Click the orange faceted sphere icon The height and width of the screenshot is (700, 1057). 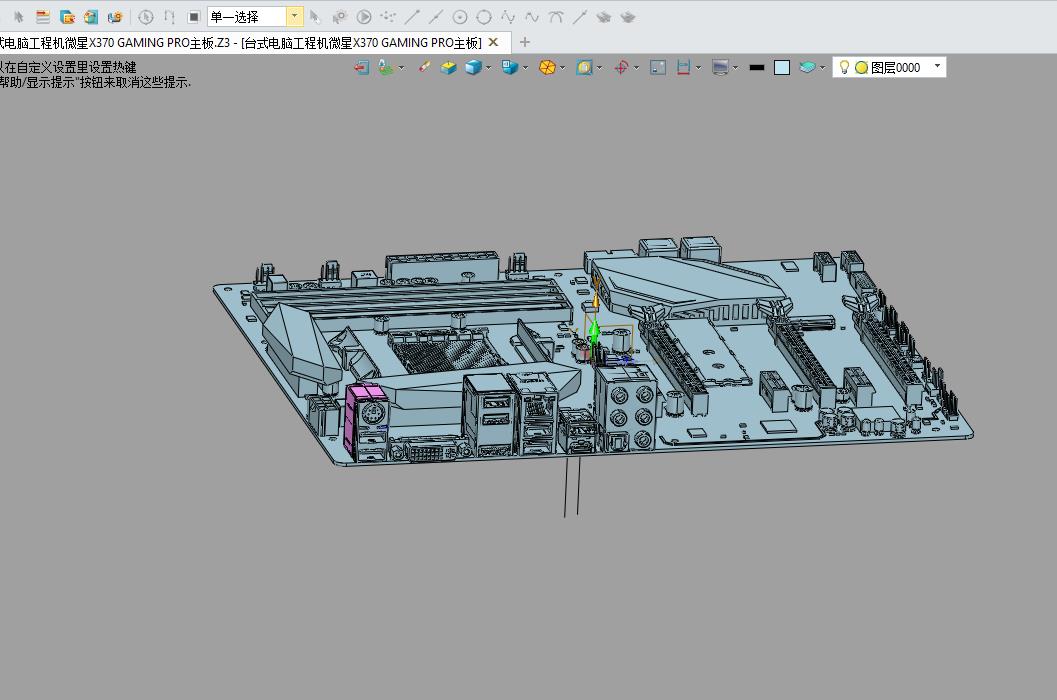coord(547,67)
